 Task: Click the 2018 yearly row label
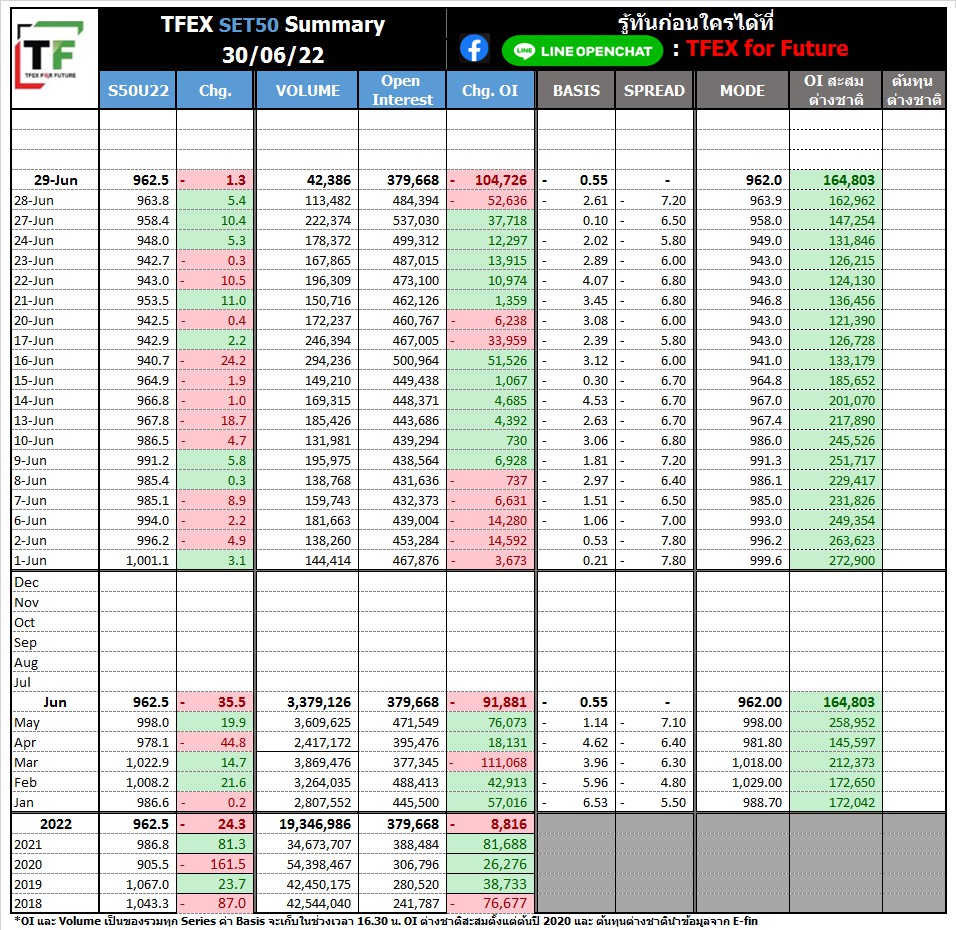tap(28, 904)
